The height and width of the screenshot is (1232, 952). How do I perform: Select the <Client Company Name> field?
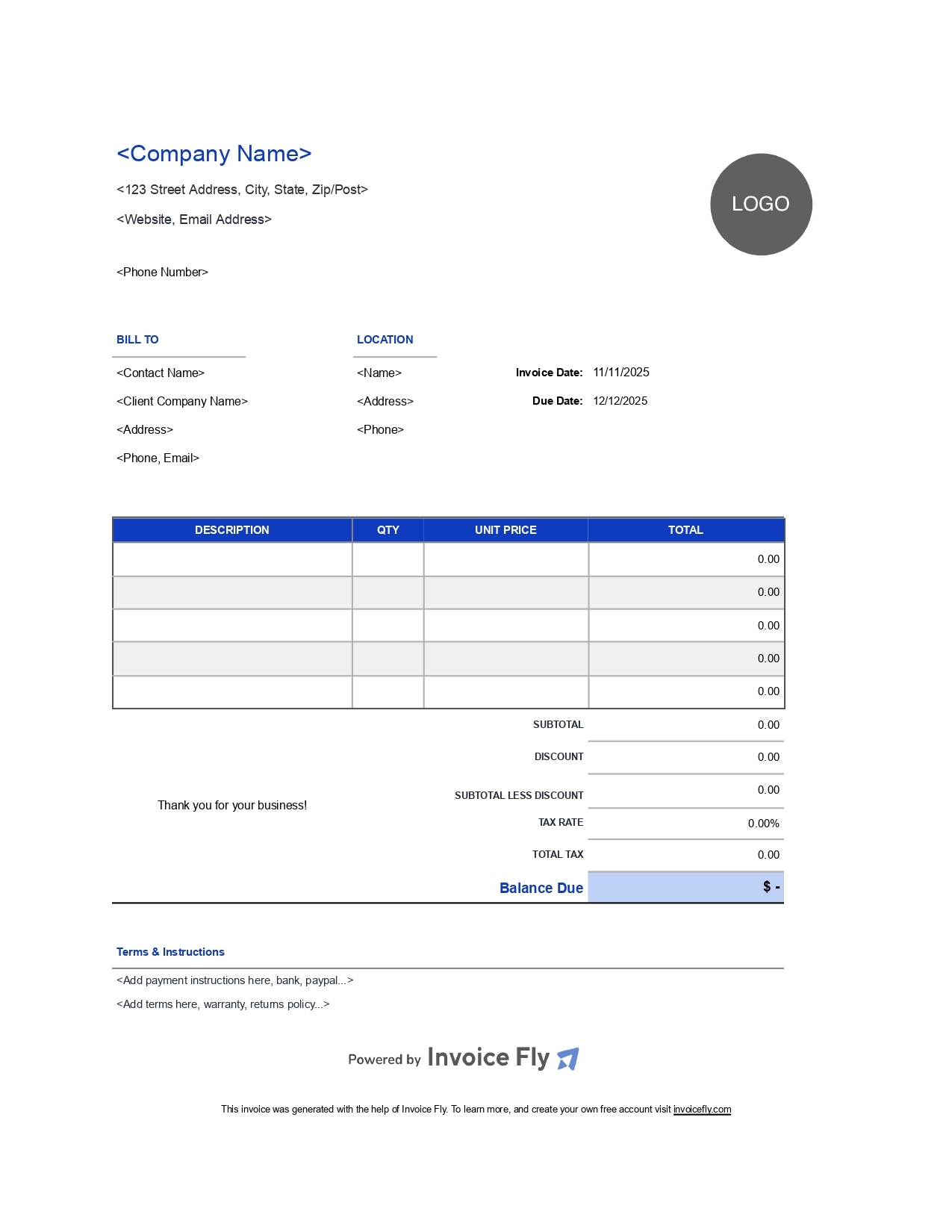pos(181,402)
